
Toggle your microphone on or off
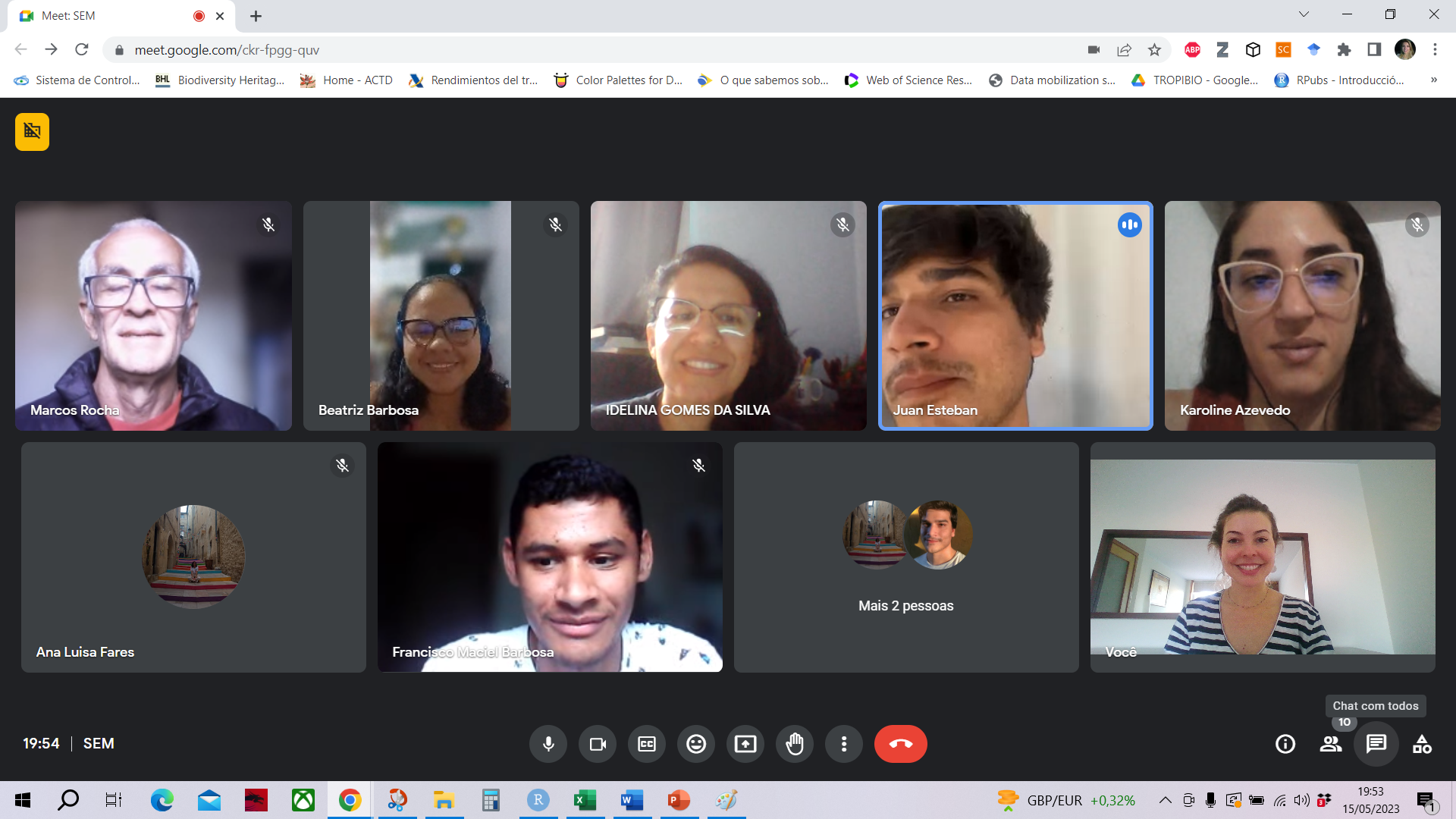click(548, 744)
